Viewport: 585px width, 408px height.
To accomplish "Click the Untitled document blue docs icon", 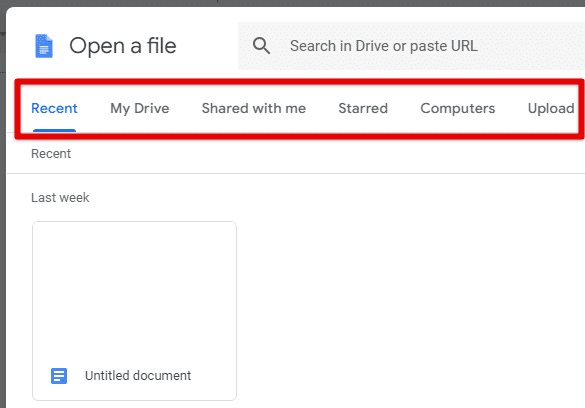I will 59,376.
